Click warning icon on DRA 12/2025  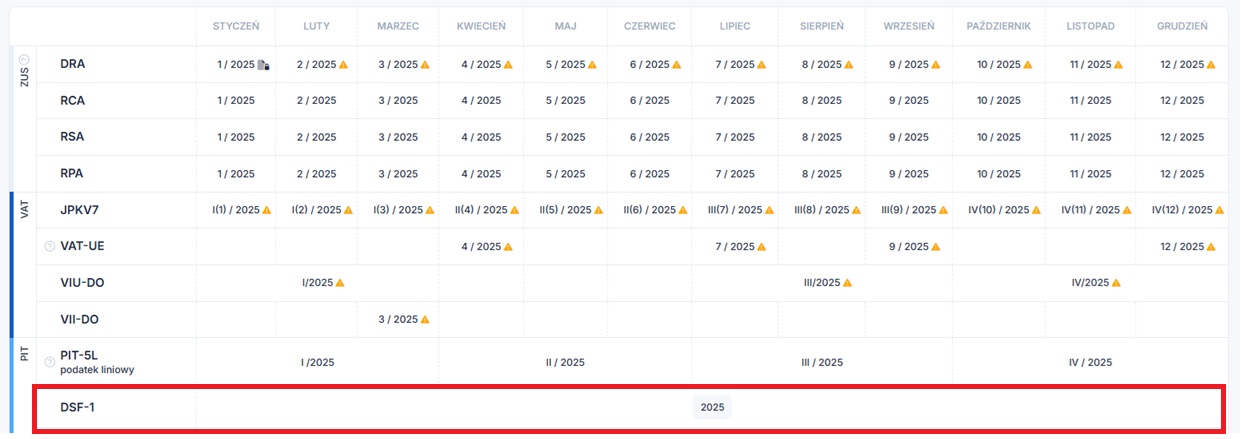[x=1211, y=65]
